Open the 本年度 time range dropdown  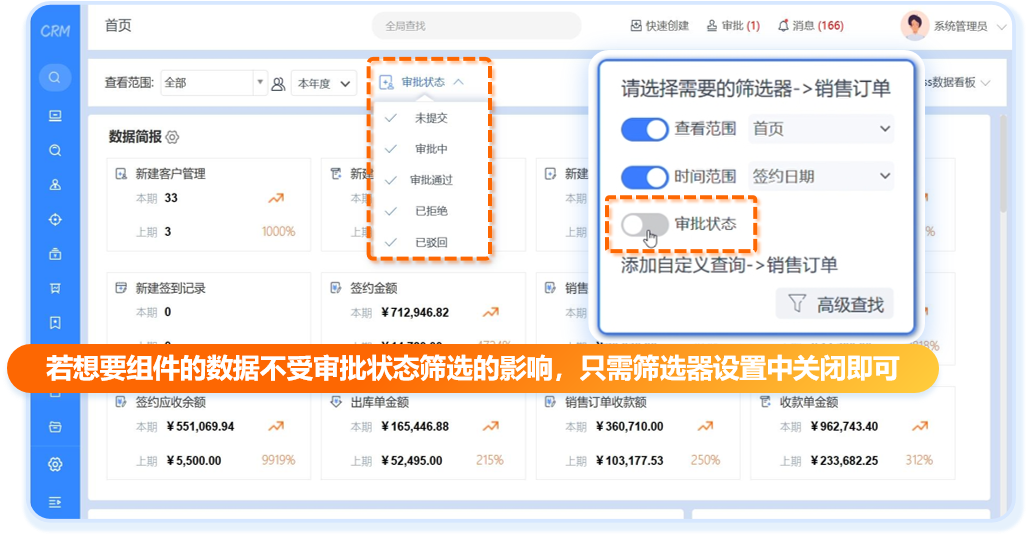click(x=325, y=84)
